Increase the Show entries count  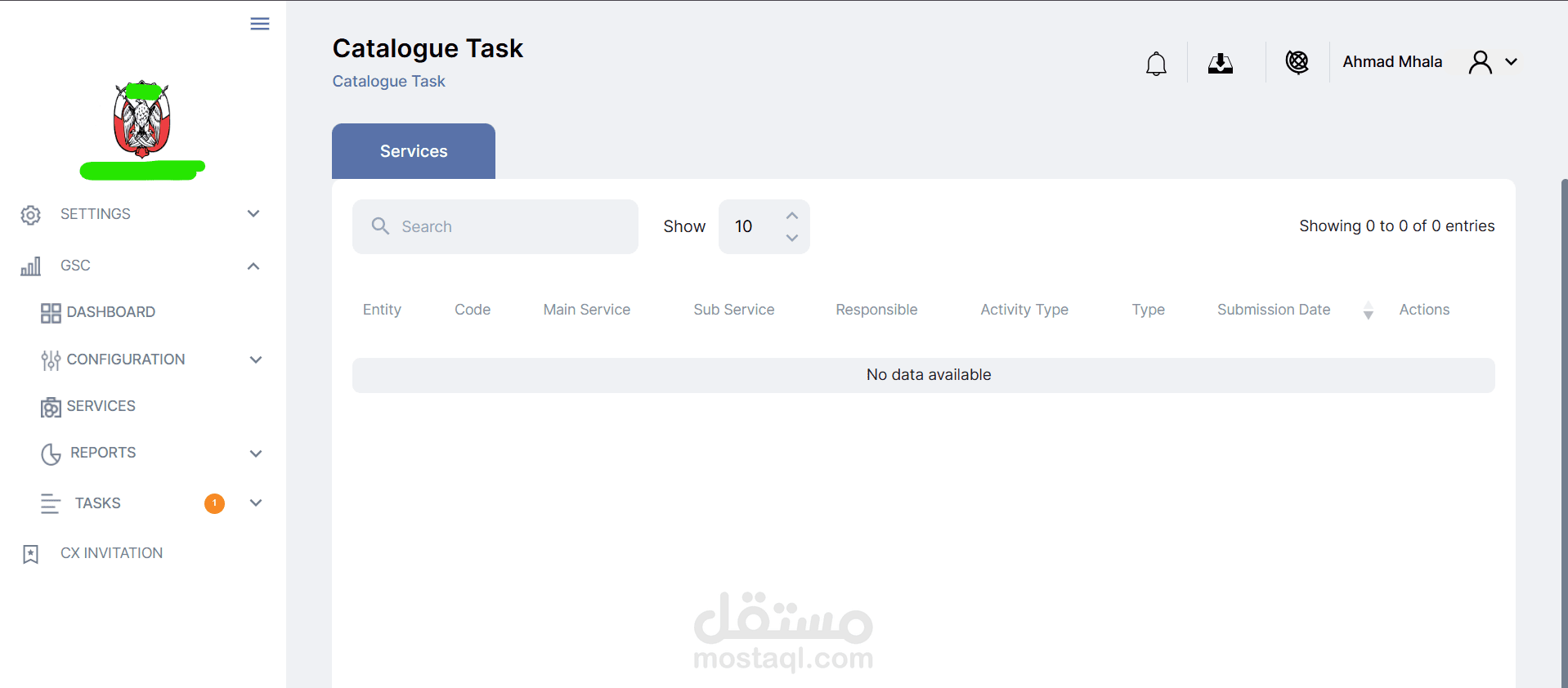[791, 216]
